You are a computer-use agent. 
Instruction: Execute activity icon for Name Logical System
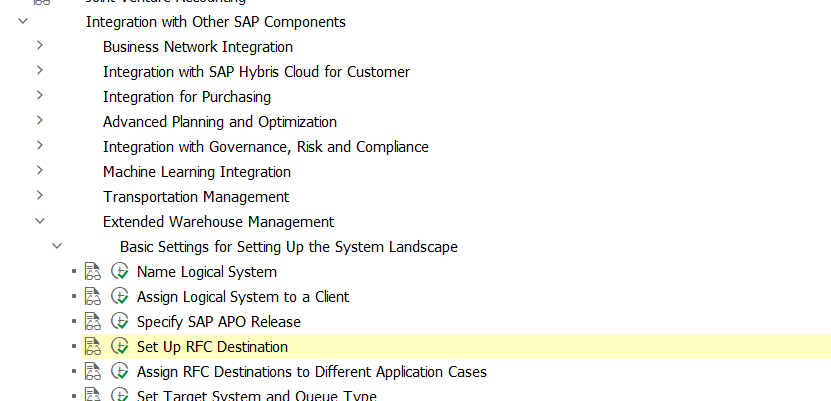tap(120, 272)
